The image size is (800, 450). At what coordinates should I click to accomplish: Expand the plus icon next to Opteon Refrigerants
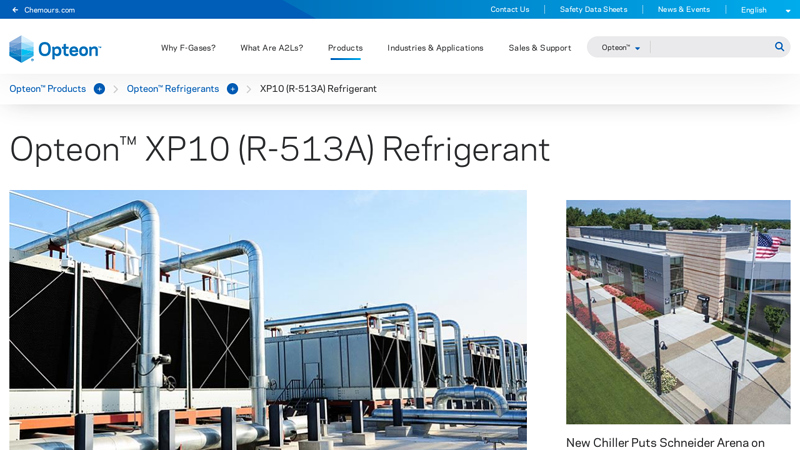click(x=232, y=89)
